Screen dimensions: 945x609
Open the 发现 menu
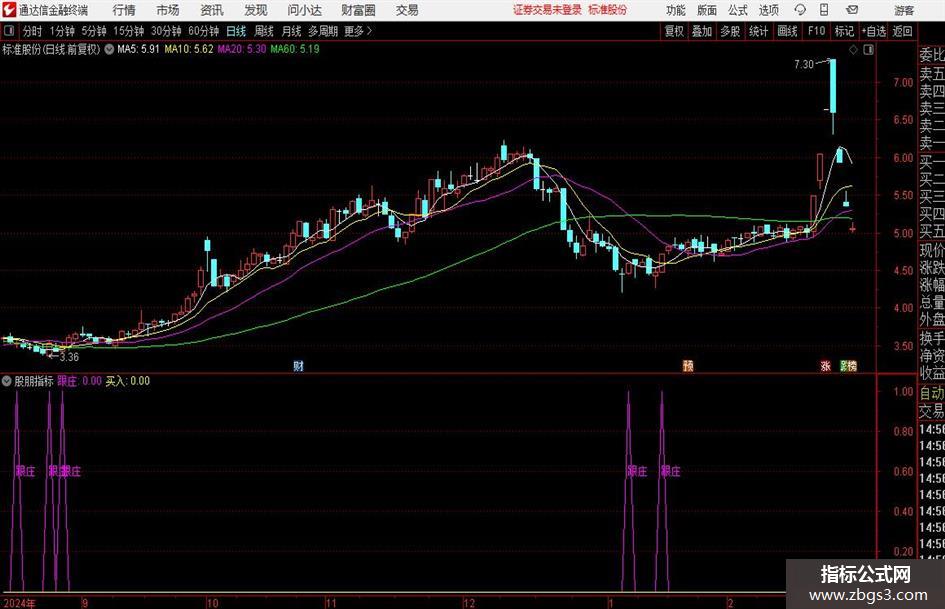[x=256, y=10]
